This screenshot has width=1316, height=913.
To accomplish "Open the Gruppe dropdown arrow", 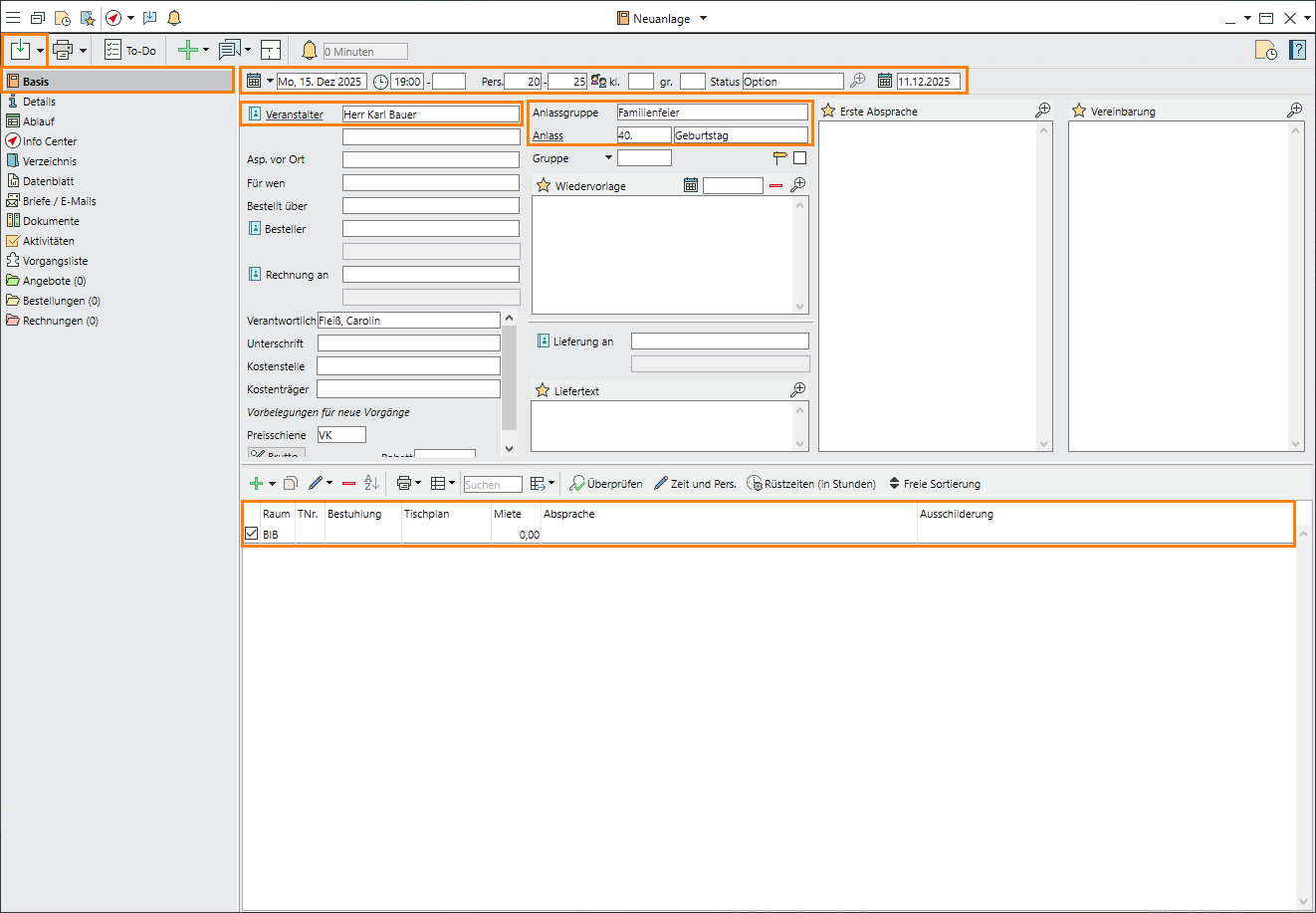I will coord(608,157).
